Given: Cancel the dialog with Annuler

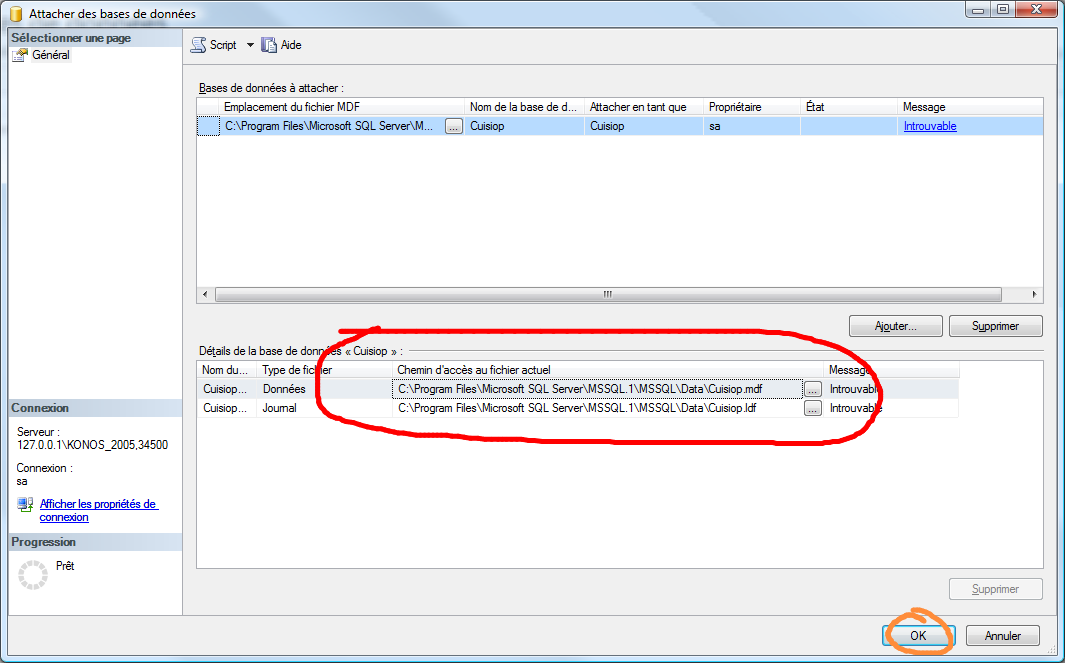Looking at the screenshot, I should (1002, 636).
